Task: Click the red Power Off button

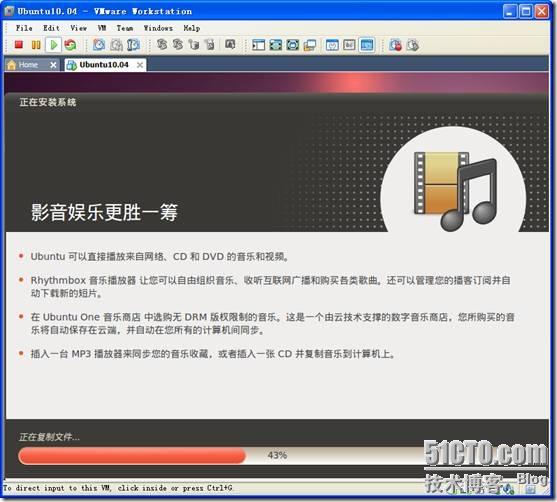Action: tap(19, 45)
